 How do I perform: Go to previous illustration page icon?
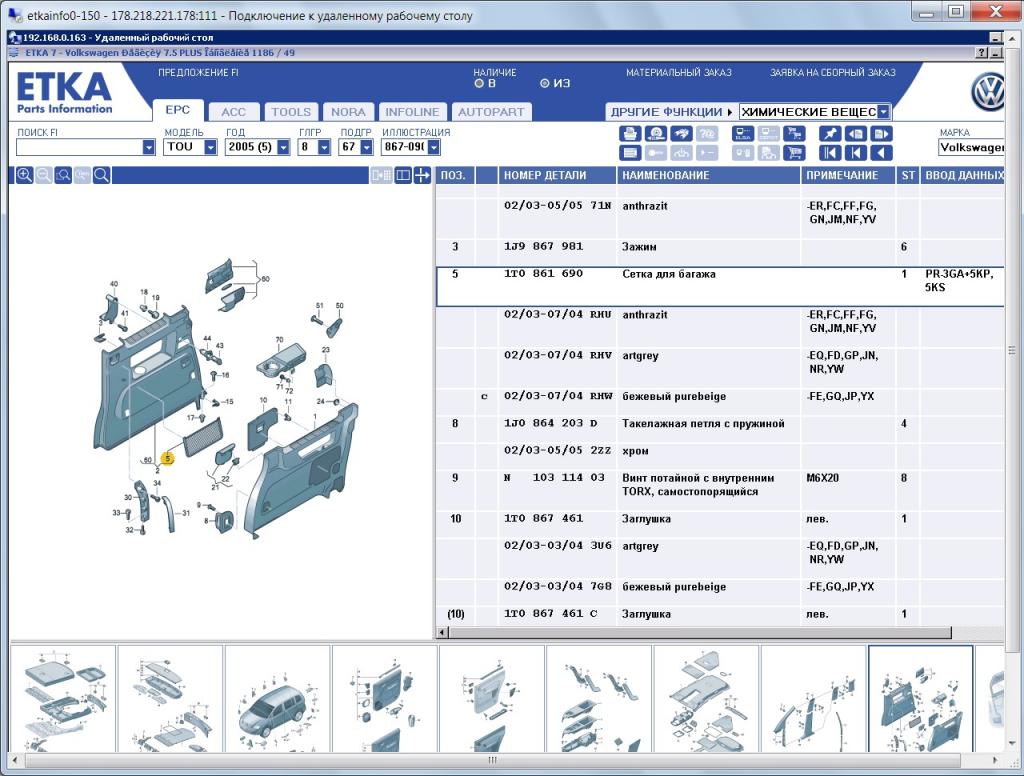[856, 134]
